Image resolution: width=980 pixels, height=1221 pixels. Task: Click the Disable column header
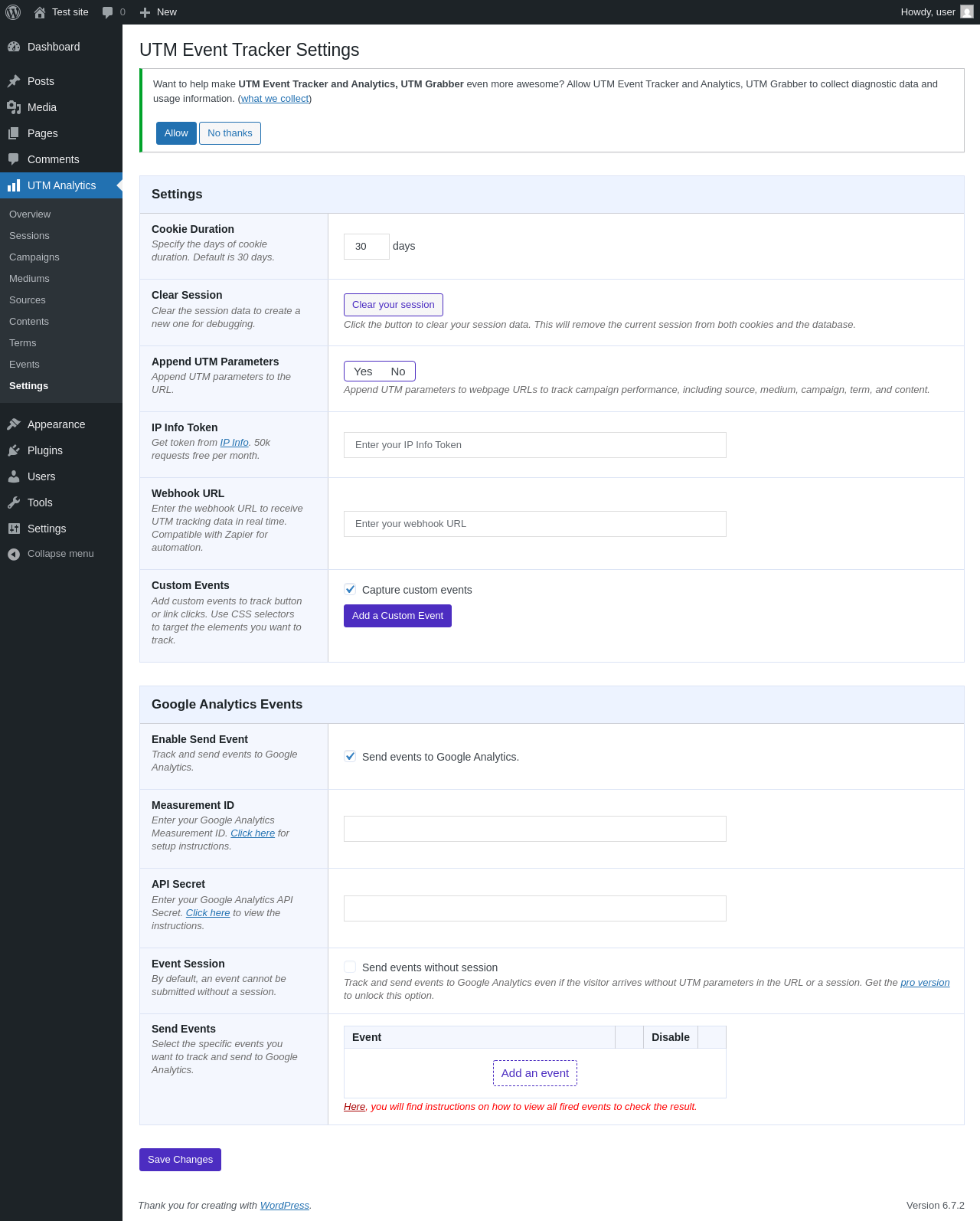tap(671, 1037)
